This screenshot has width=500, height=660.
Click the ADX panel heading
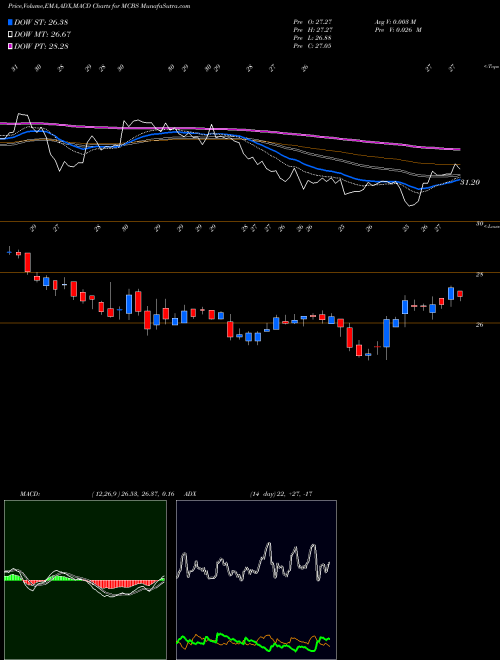[191, 494]
